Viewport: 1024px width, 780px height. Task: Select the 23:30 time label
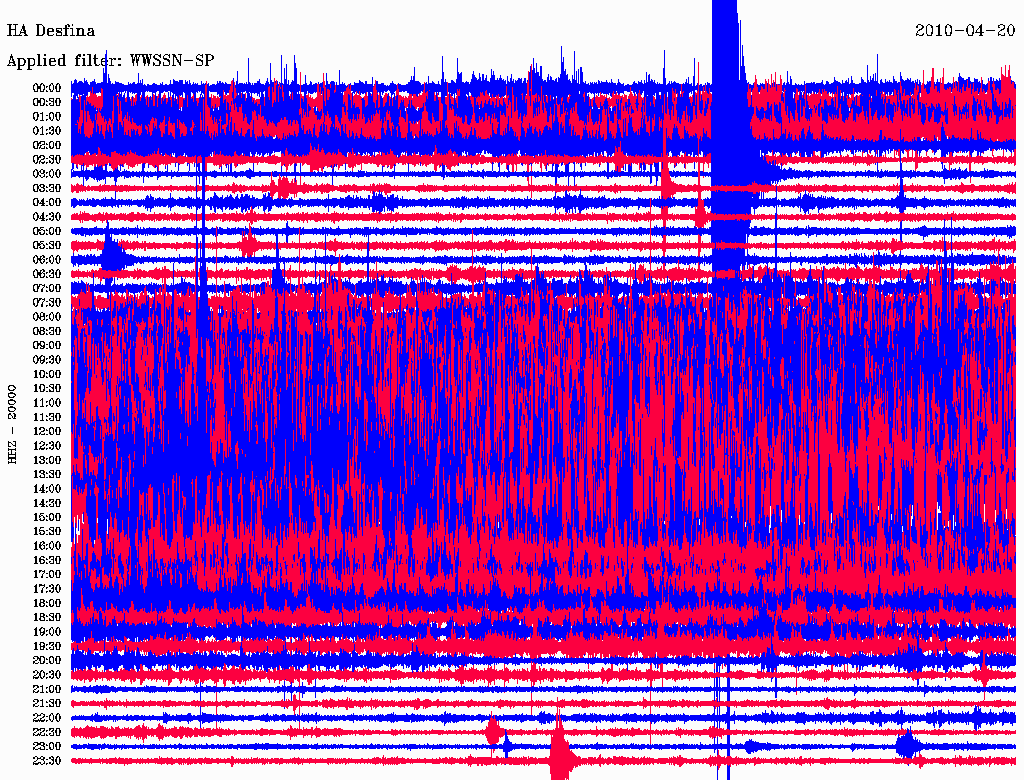point(46,761)
